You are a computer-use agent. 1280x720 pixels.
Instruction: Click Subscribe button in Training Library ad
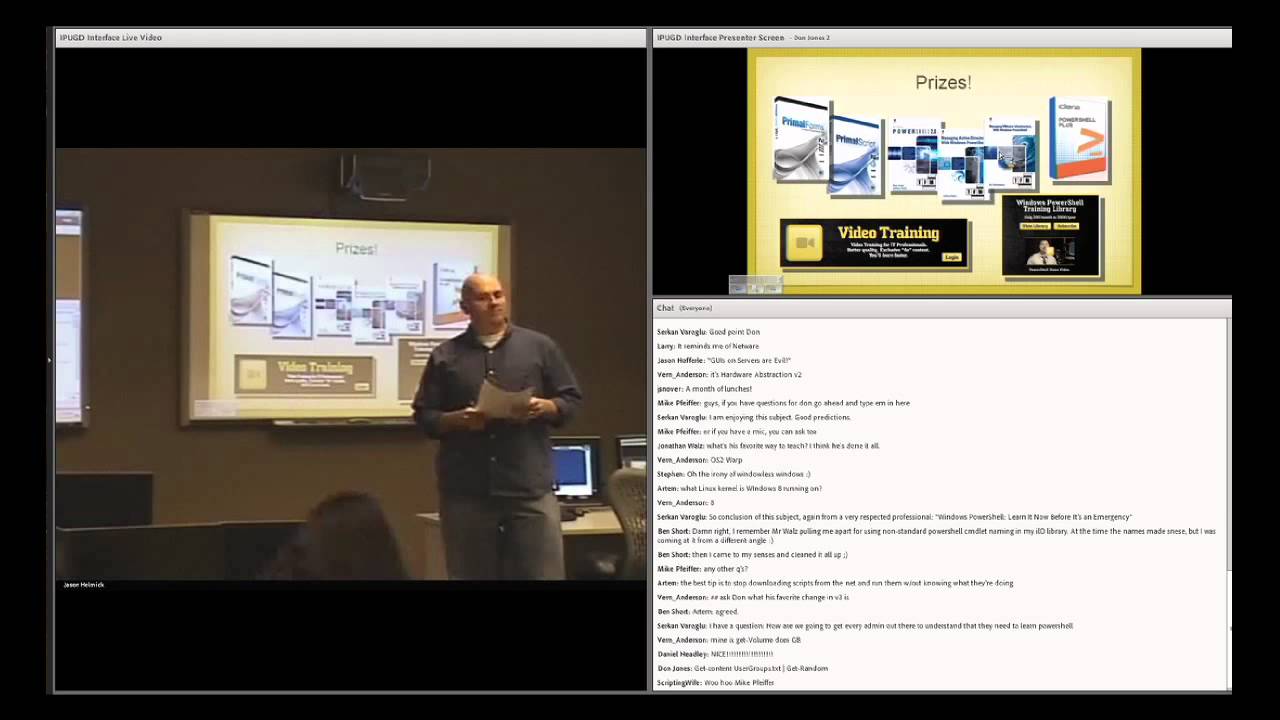click(1067, 226)
